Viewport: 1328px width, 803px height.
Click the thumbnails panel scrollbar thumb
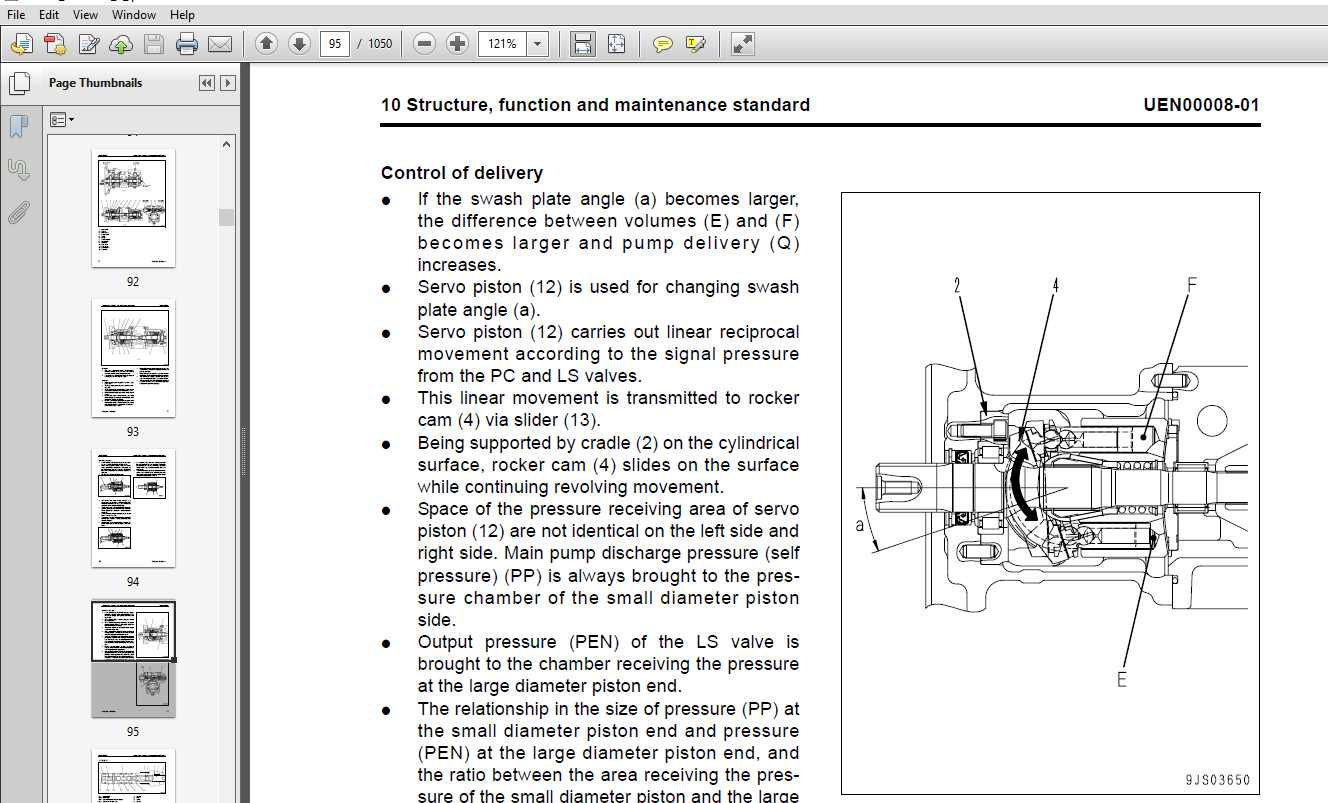click(x=227, y=217)
